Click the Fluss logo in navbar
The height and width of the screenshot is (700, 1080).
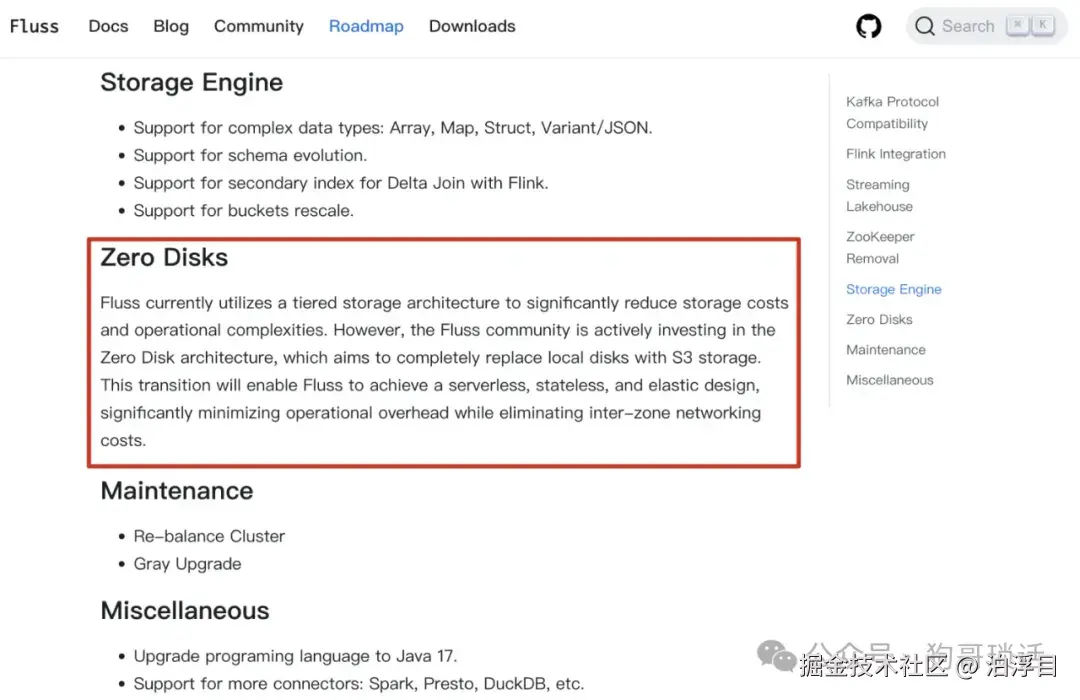point(35,26)
